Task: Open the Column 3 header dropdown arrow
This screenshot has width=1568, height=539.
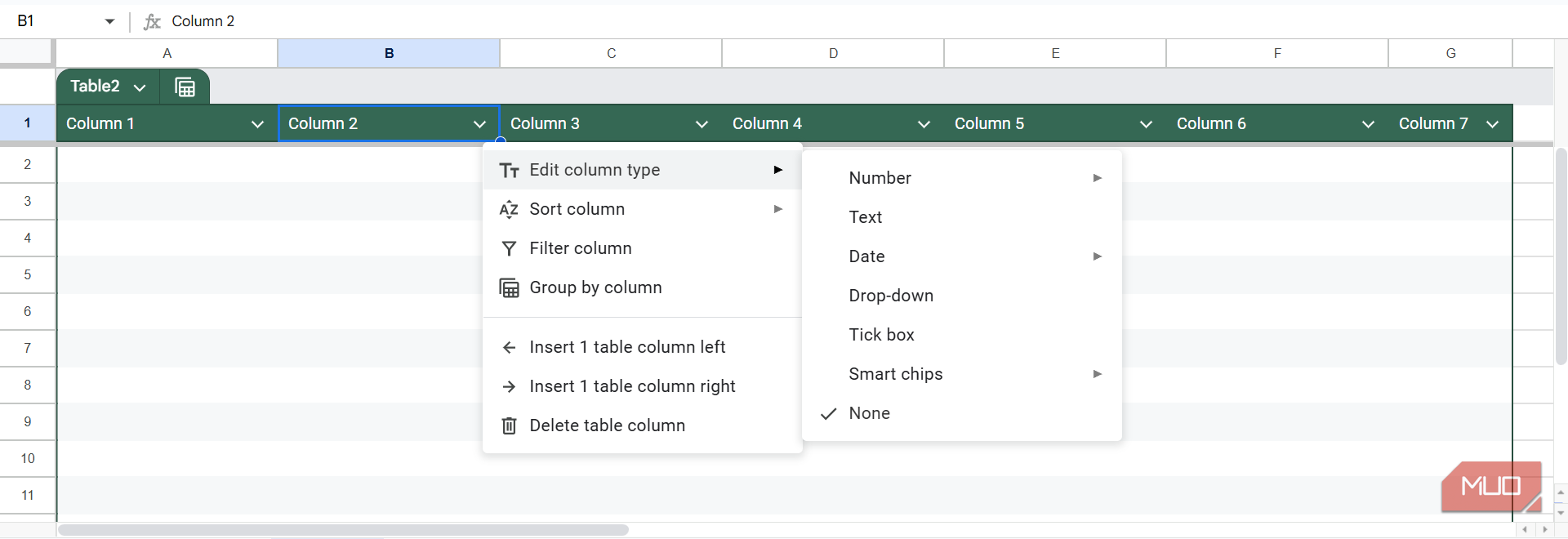Action: [702, 124]
